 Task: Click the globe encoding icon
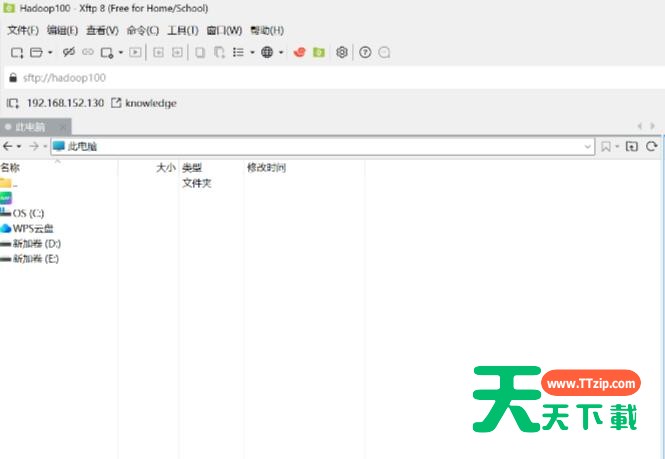[x=267, y=52]
